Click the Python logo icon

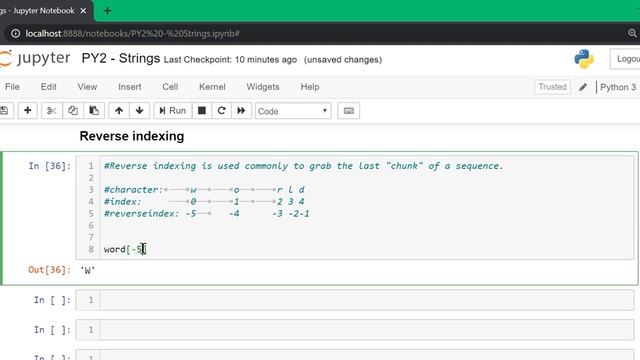coord(584,59)
